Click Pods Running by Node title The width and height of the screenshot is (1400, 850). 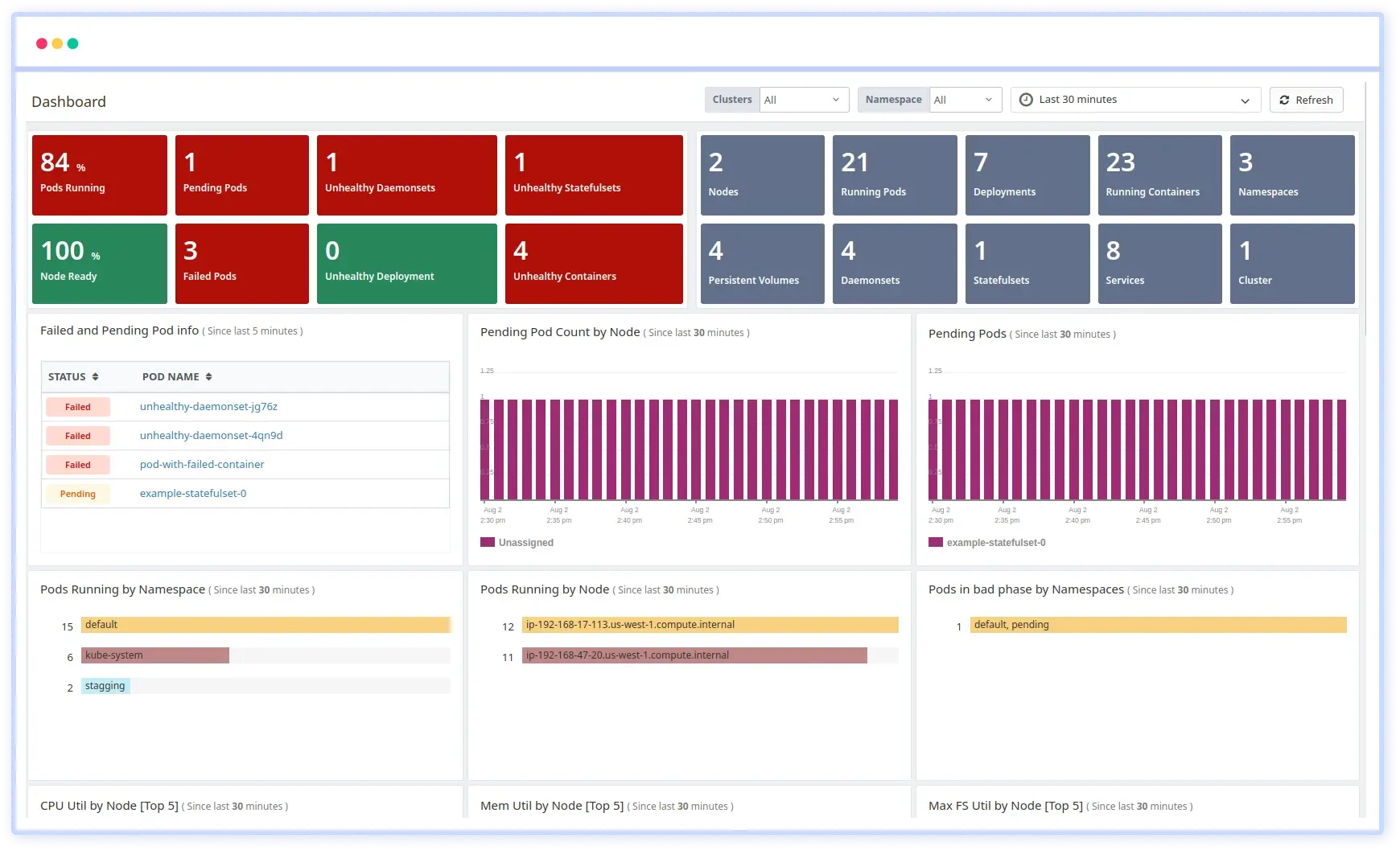click(x=545, y=589)
